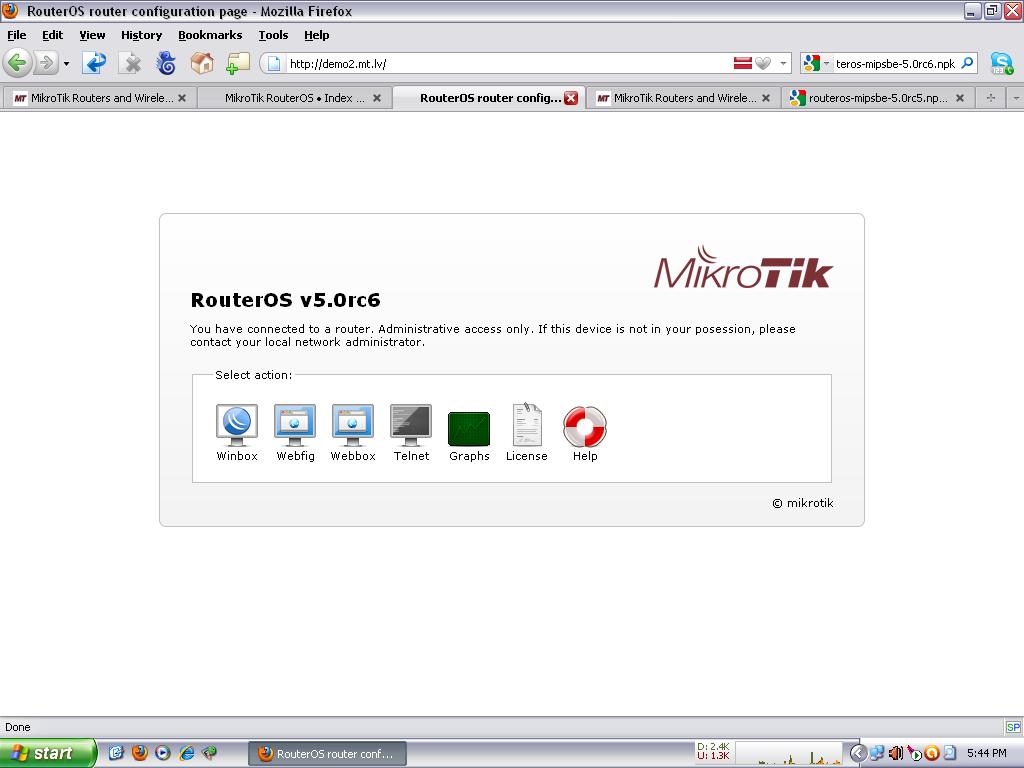This screenshot has width=1024, height=768.
Task: Open a new tab with plus button
Action: coord(991,98)
